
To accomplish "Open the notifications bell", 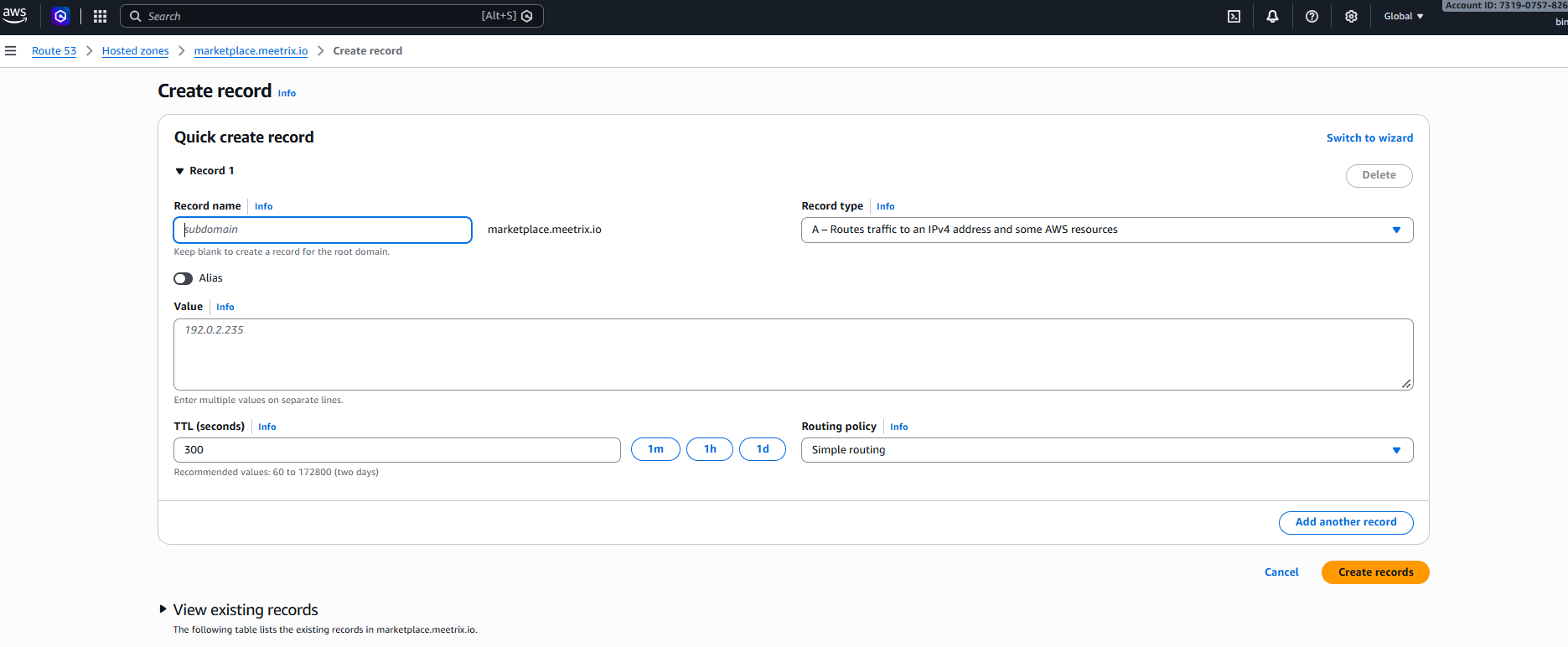I will 1272,16.
